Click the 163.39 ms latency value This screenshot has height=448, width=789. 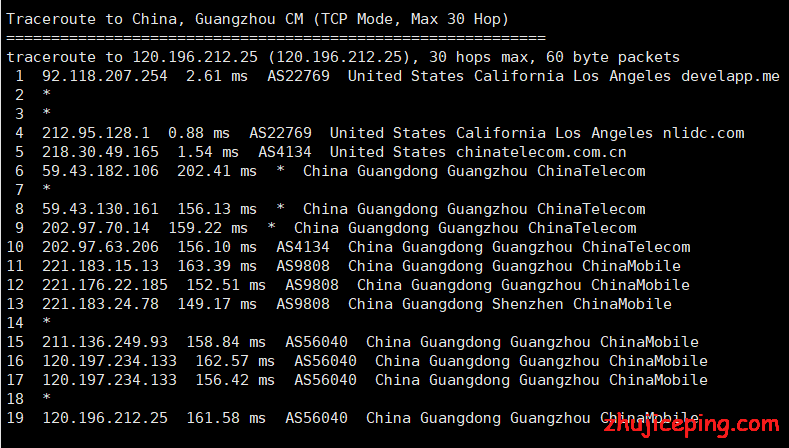pos(217,266)
